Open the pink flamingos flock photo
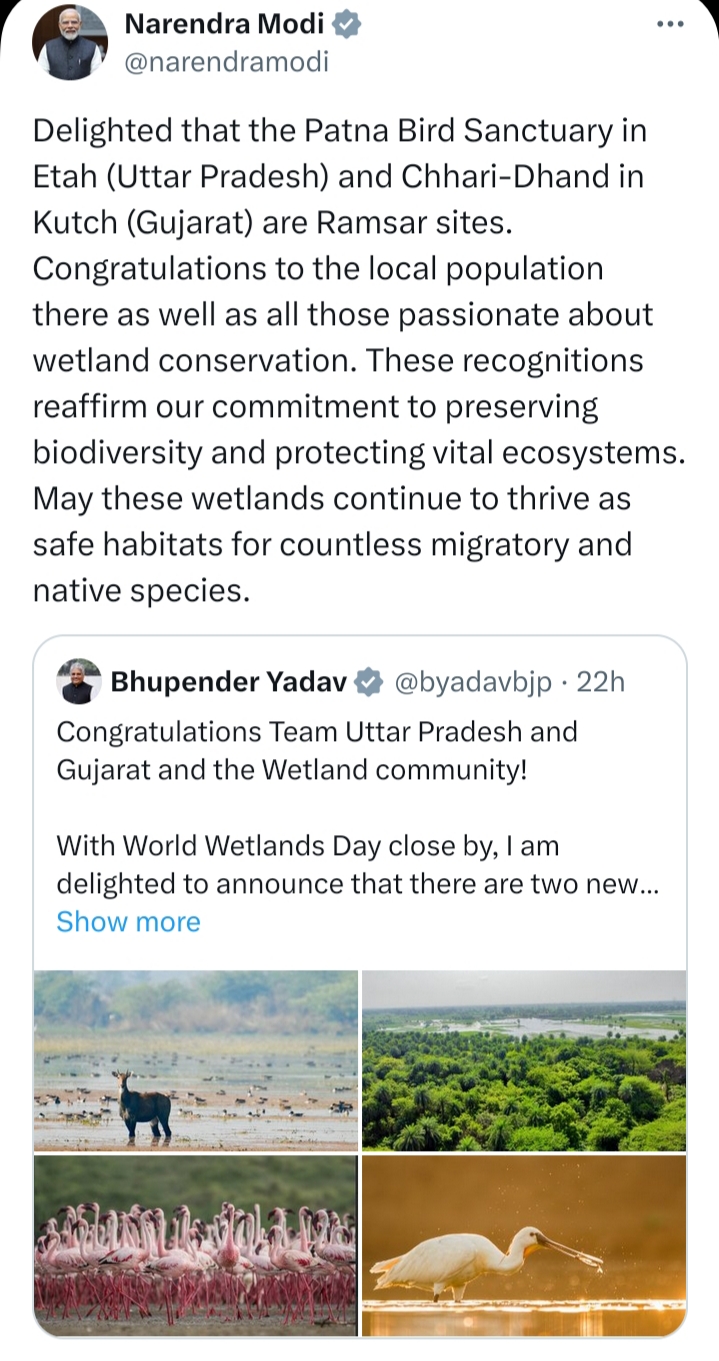719x1361 pixels. point(196,1245)
